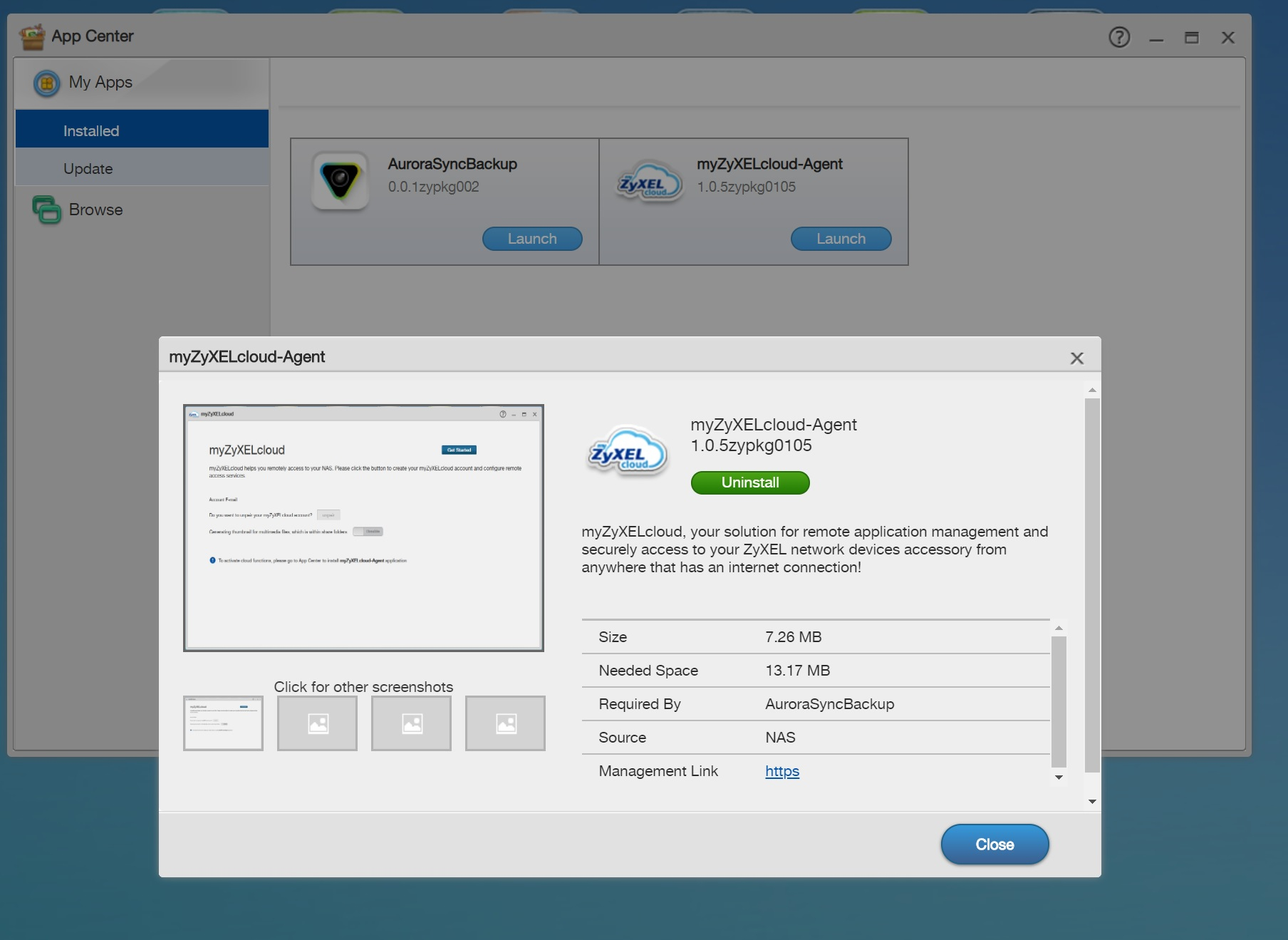This screenshot has width=1288, height=940.
Task: Uninstall myZyXELcloud-Agent
Action: 750,482
